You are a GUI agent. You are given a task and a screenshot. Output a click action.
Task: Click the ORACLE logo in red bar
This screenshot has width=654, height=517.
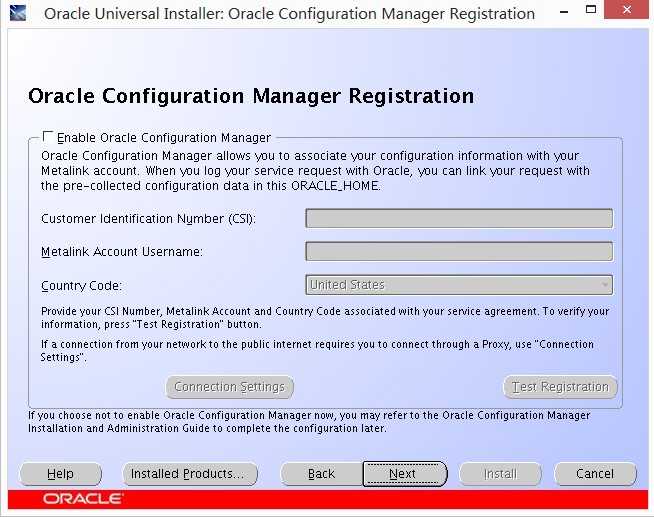click(83, 499)
